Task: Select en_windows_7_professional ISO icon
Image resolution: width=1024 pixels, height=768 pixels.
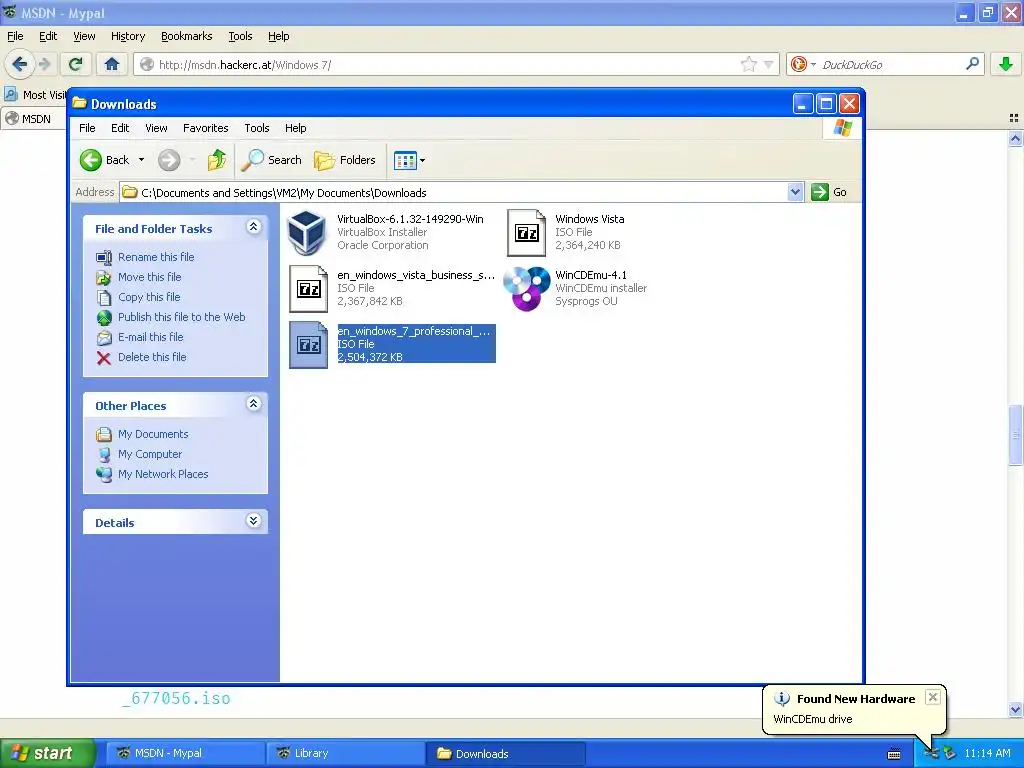Action: click(308, 345)
